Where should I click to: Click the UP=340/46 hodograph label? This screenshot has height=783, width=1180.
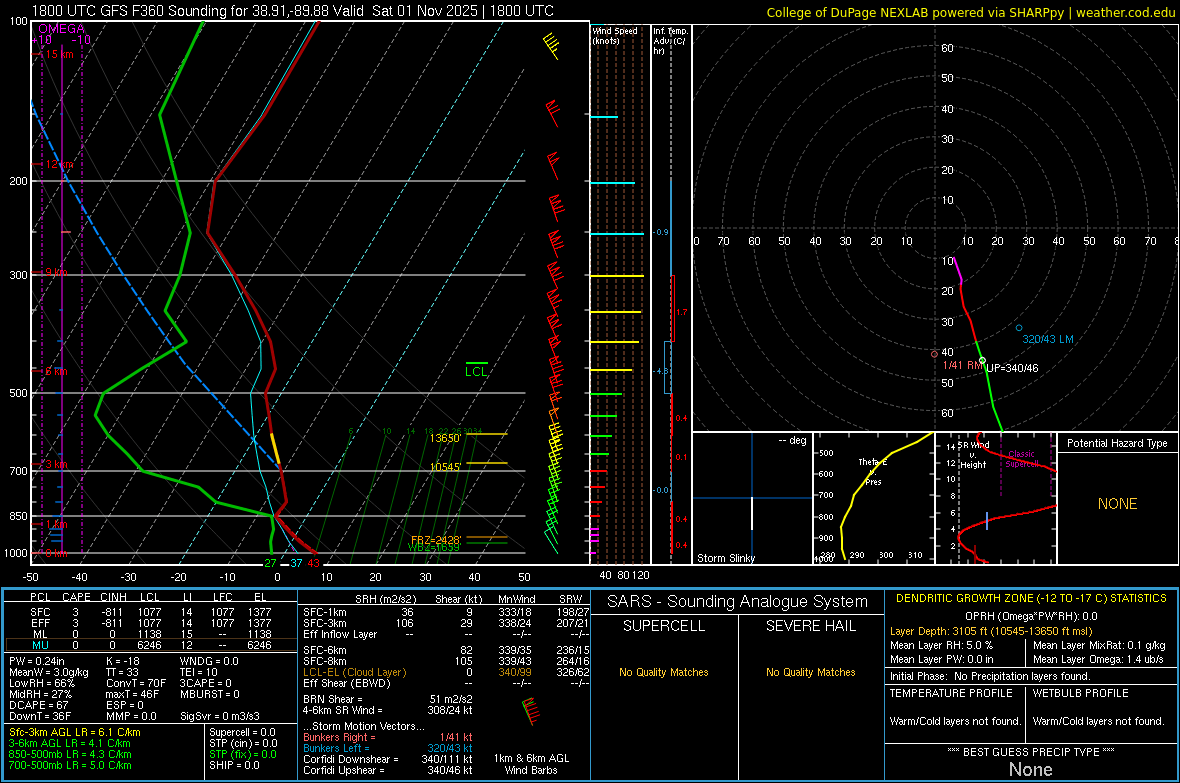point(1012,368)
